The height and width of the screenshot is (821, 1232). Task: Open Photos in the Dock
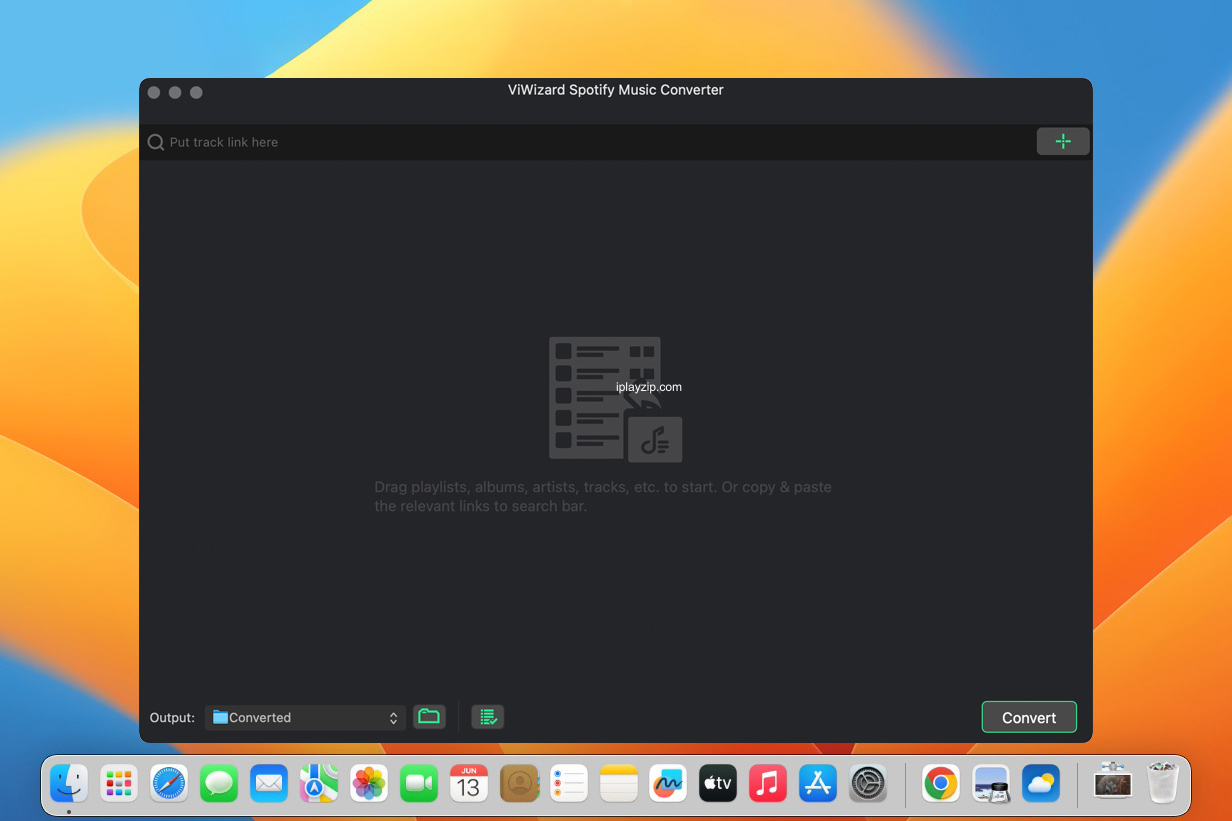369,784
